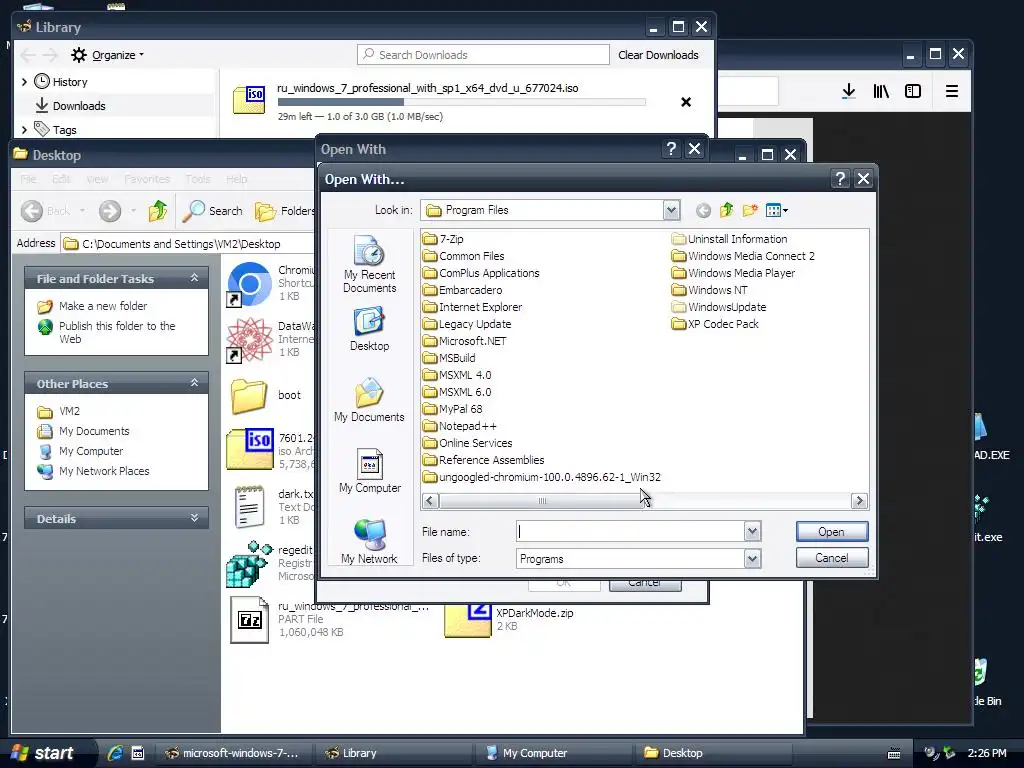Collapse File and Folder Tasks panel
Screen dimensions: 1024x768
point(194,278)
